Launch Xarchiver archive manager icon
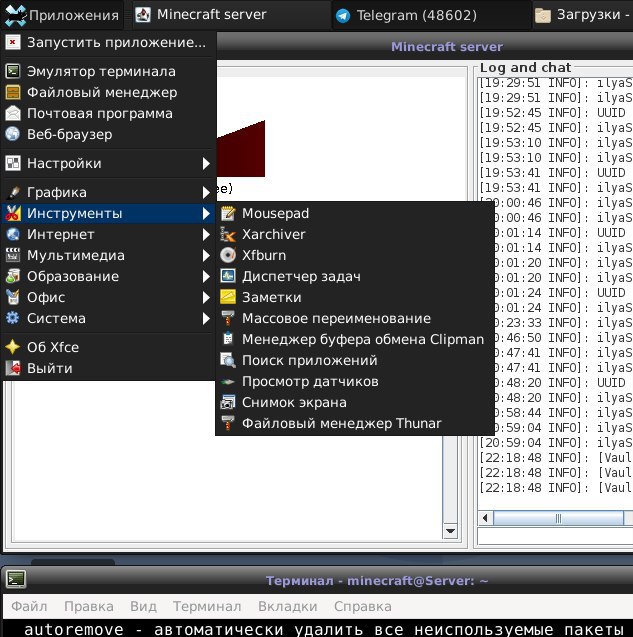Viewport: 633px width, 637px height. click(228, 234)
